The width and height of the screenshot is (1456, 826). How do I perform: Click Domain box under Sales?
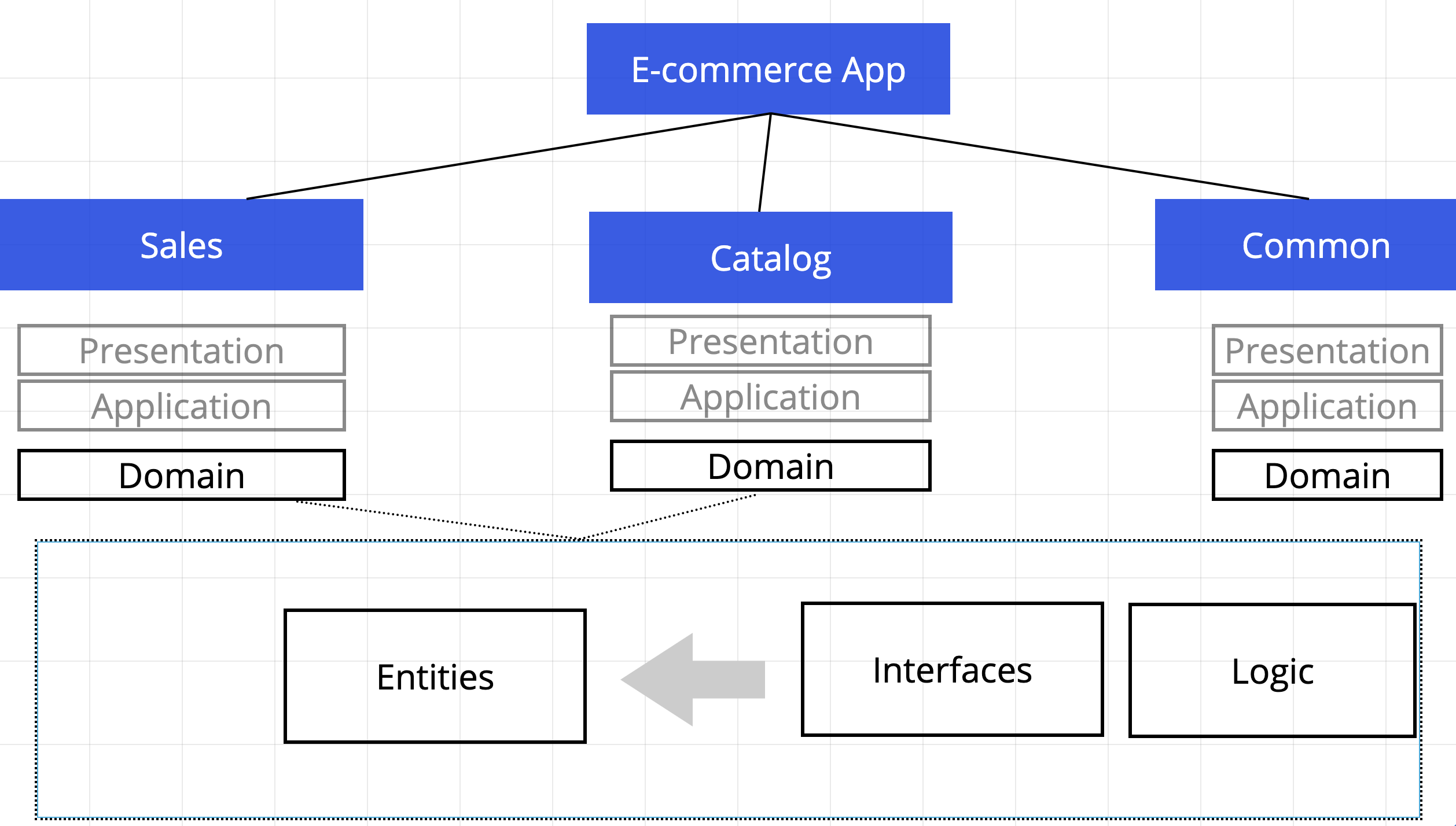181,475
